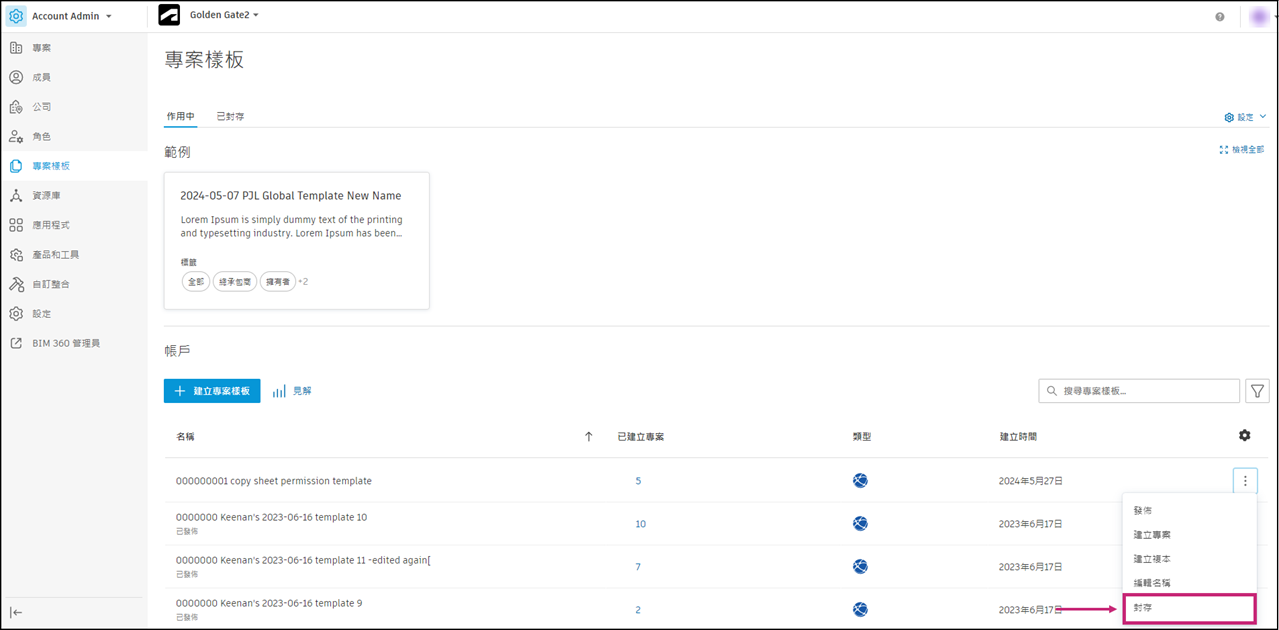Open the user avatar menu
This screenshot has width=1279, height=630.
click(x=1259, y=17)
